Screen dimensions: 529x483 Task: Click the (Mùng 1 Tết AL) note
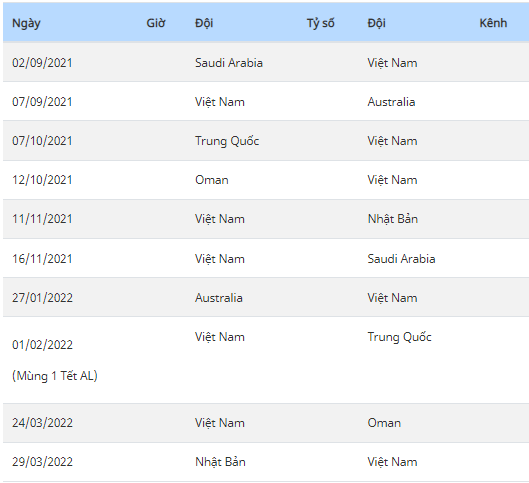55,376
